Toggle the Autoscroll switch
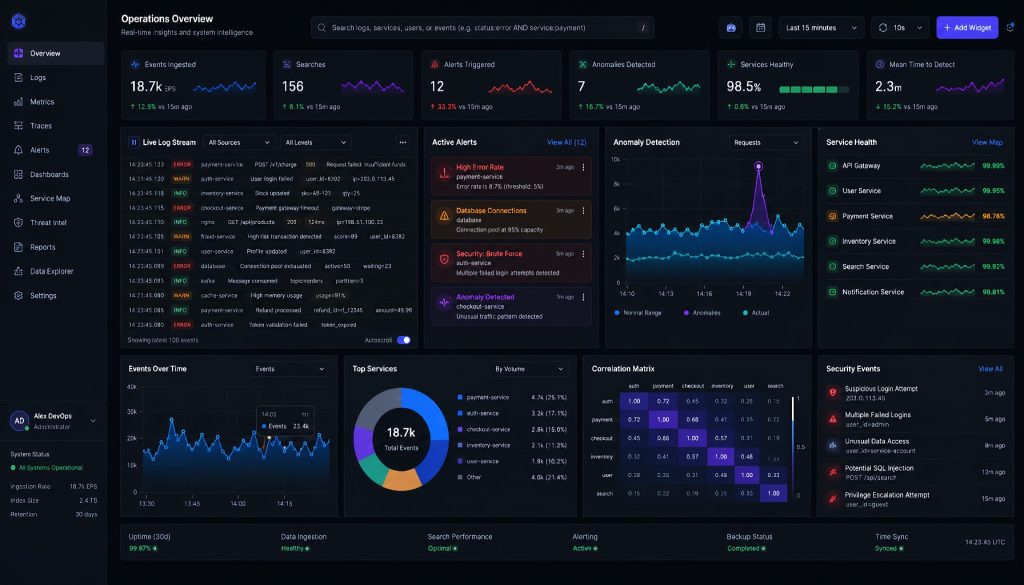The width and height of the screenshot is (1024, 585). click(x=404, y=340)
